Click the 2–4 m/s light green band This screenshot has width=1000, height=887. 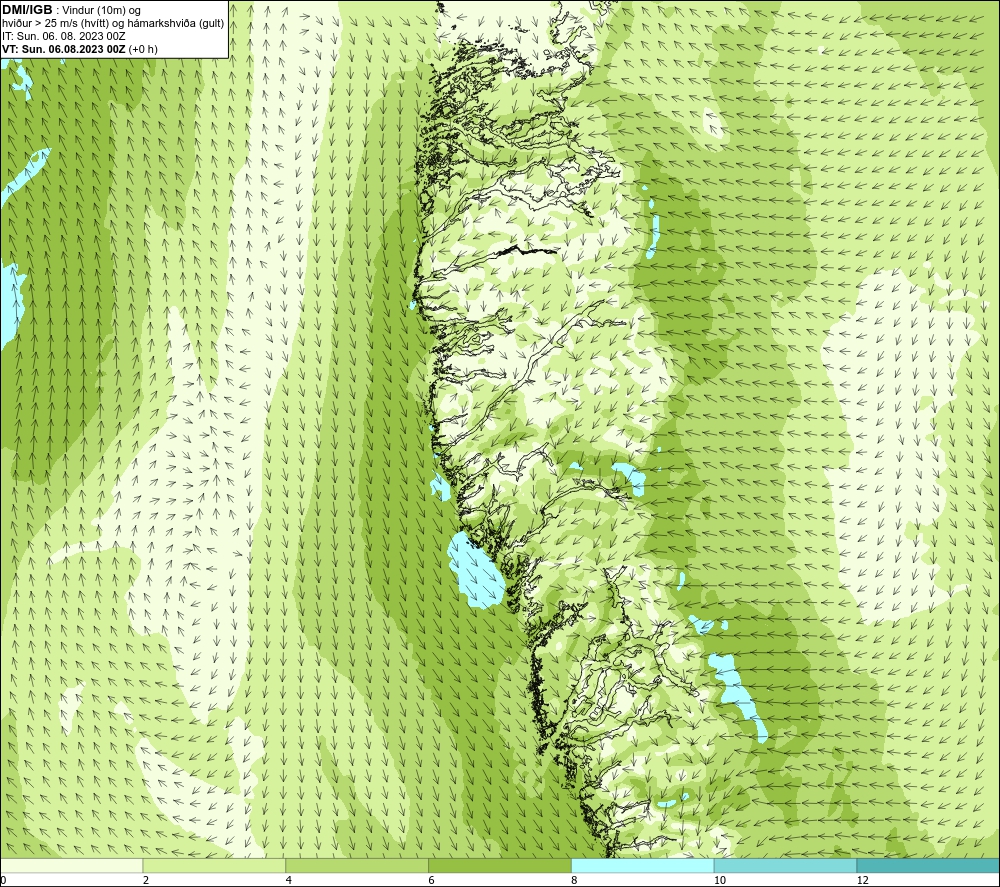[x=214, y=865]
